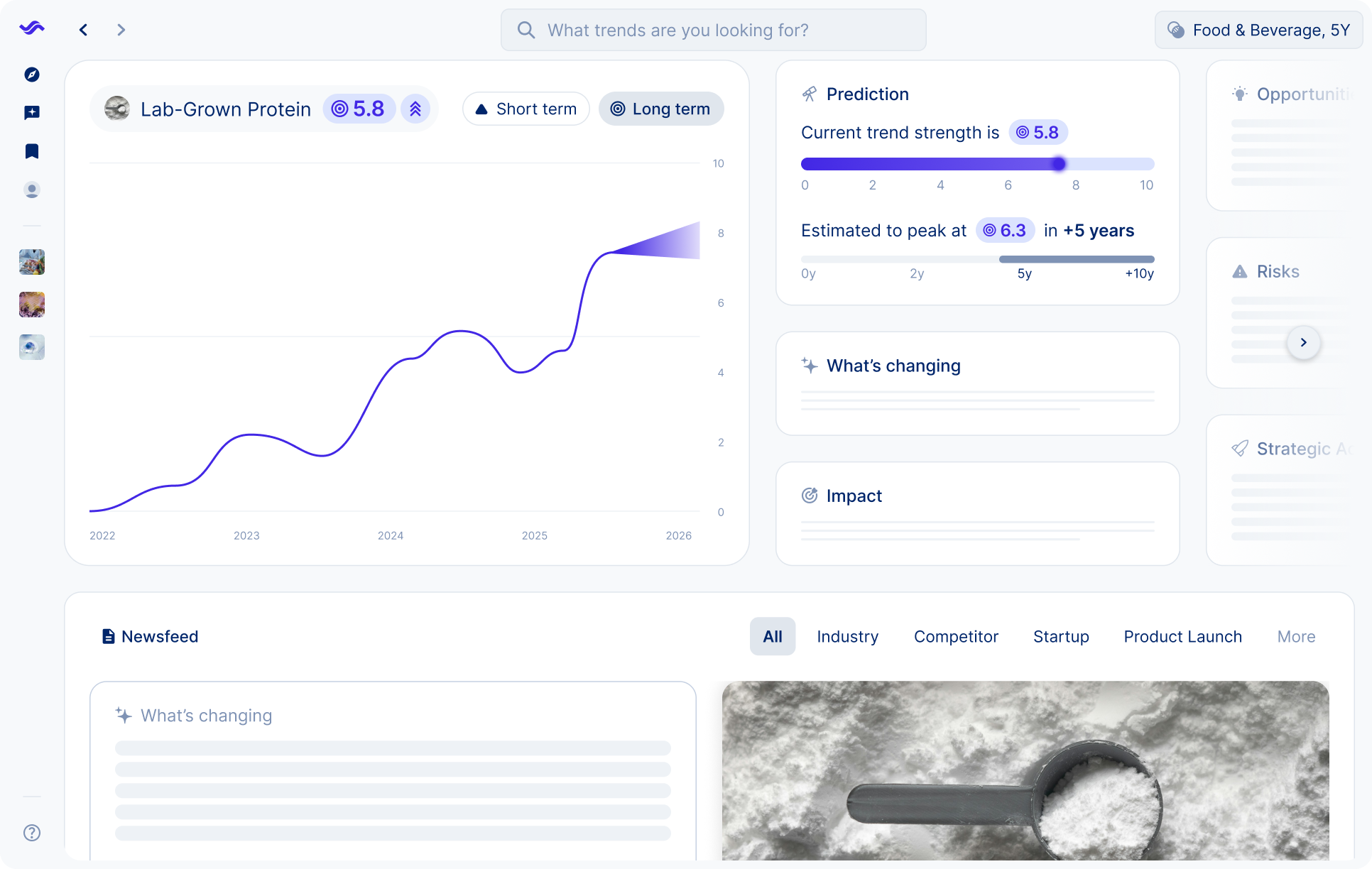Image resolution: width=1372 pixels, height=869 pixels.
Task: Open the bookmarks icon in sidebar
Action: (31, 151)
